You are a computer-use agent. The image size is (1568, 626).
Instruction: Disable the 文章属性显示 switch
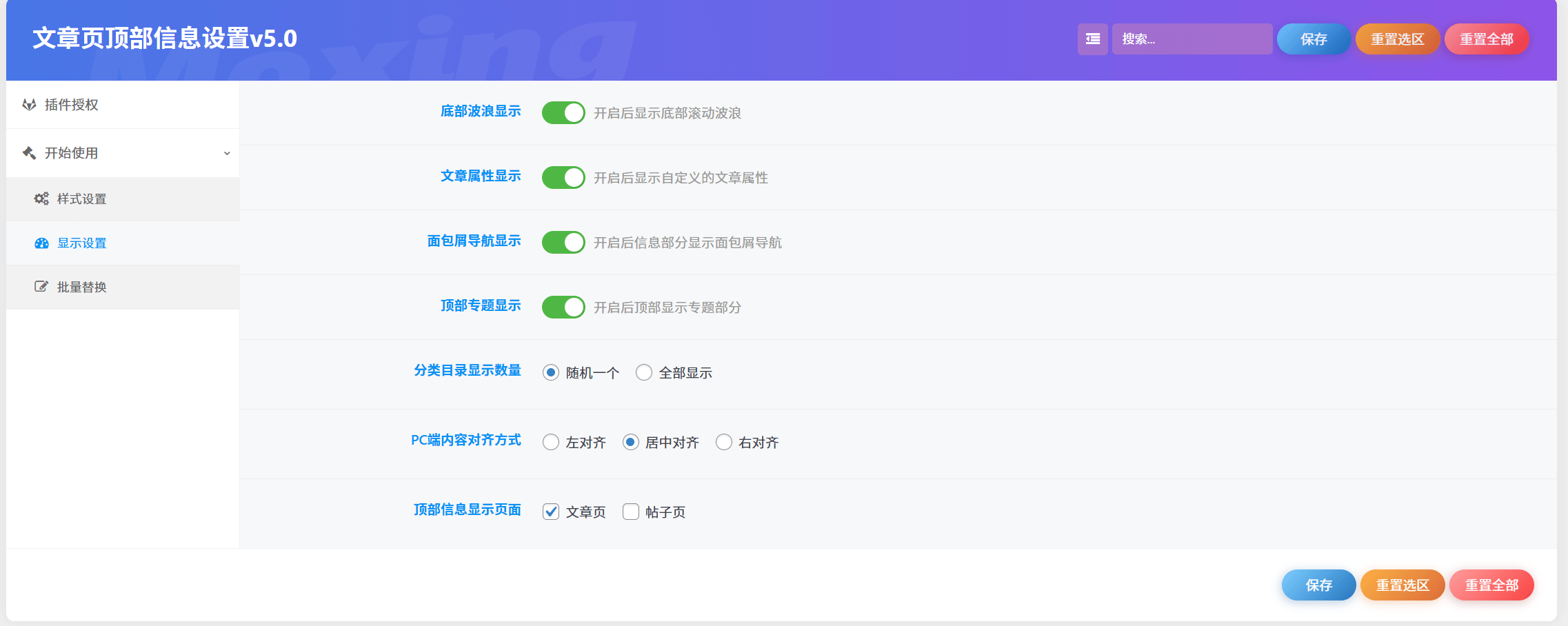[x=563, y=177]
